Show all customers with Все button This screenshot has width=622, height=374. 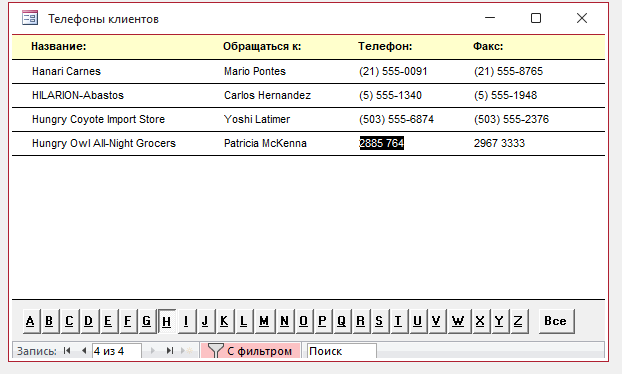pos(556,321)
